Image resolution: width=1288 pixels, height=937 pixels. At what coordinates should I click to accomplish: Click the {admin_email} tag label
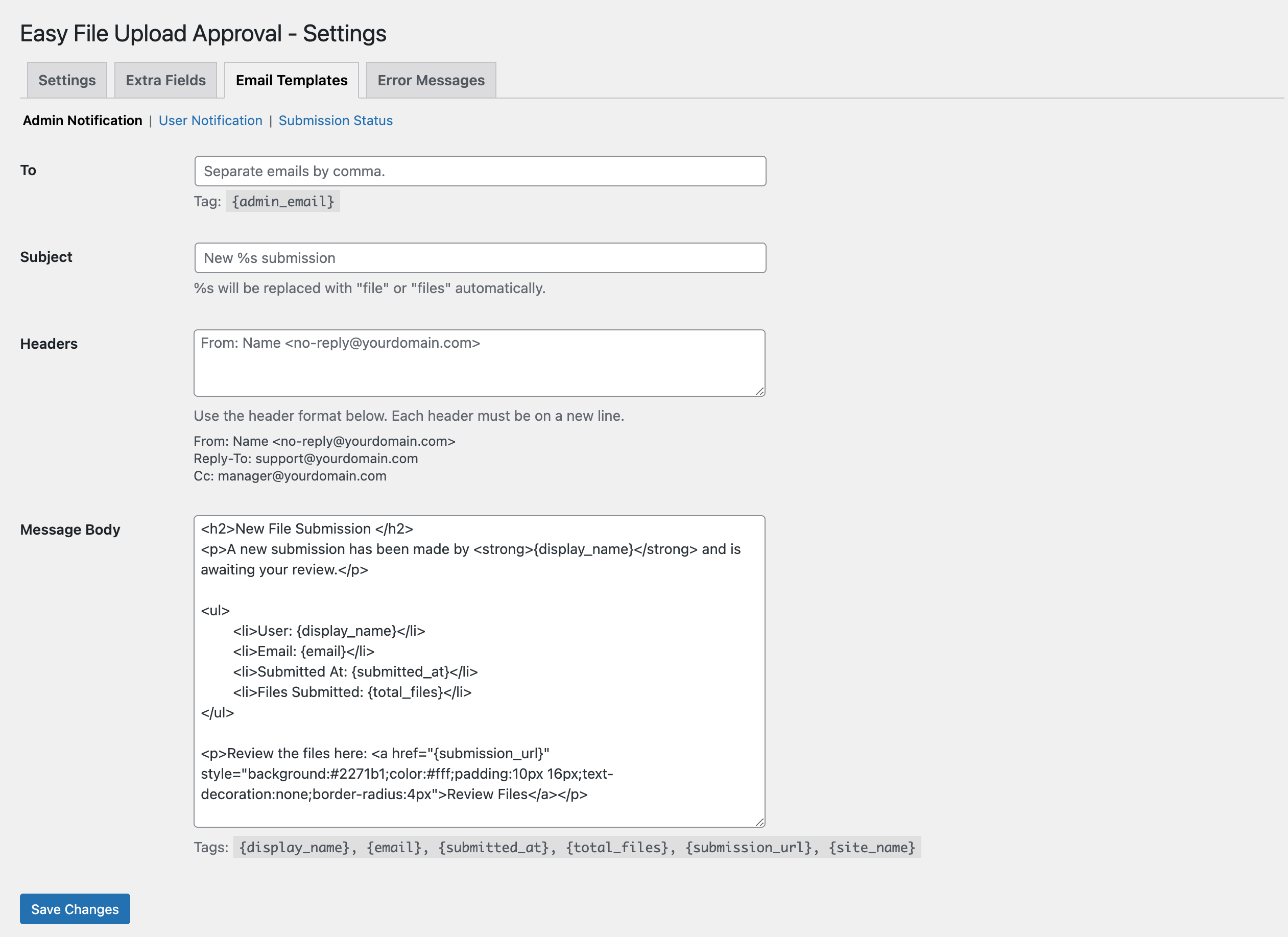point(283,201)
